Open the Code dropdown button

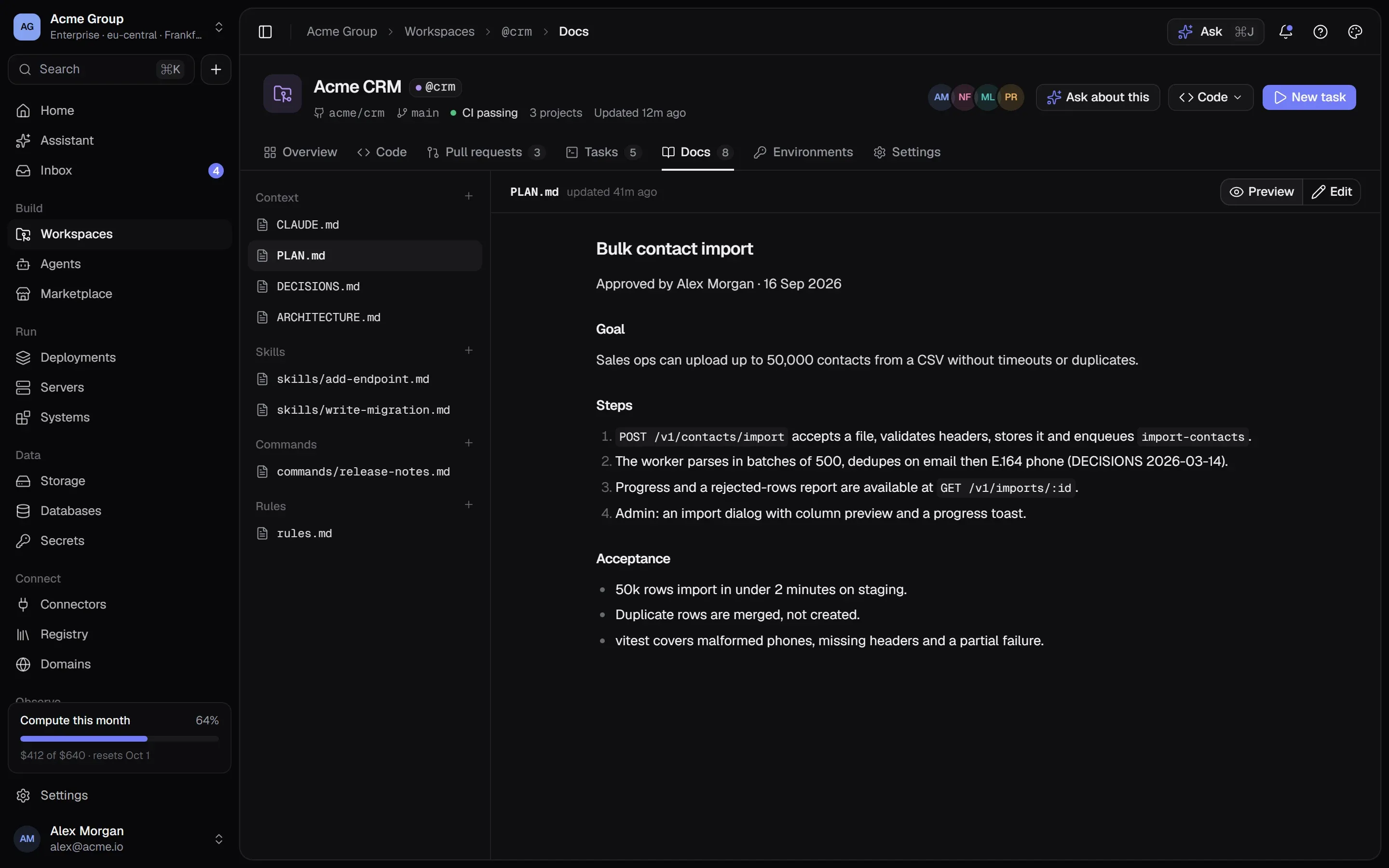pyautogui.click(x=1211, y=97)
